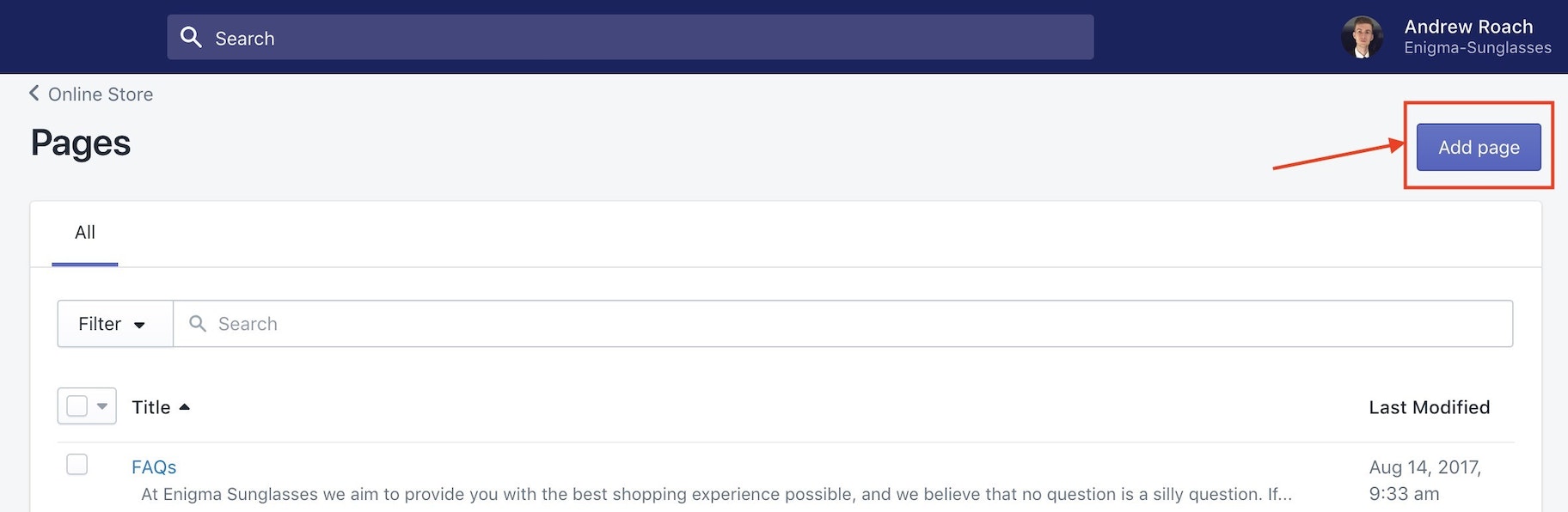The image size is (1568, 512).
Task: Expand bulk selection arrow beside select-all checkbox
Action: click(x=102, y=406)
